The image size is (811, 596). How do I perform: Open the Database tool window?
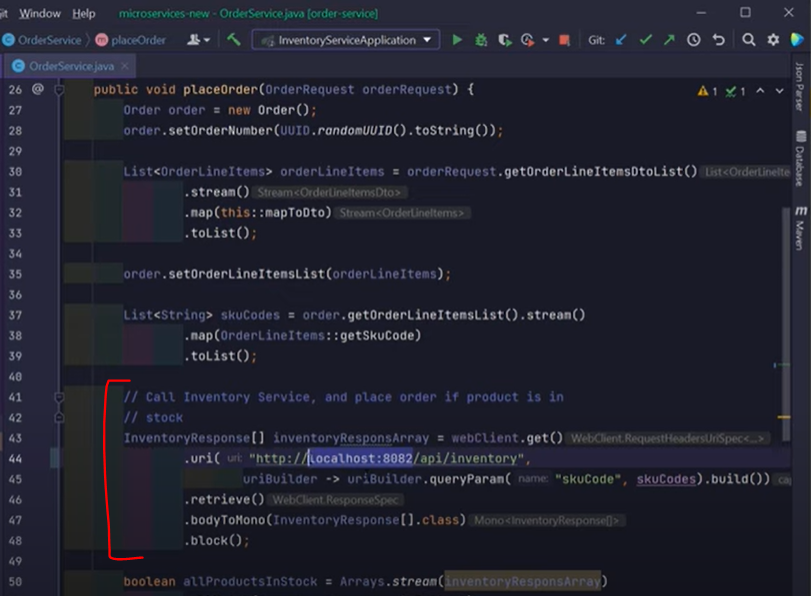tap(800, 158)
